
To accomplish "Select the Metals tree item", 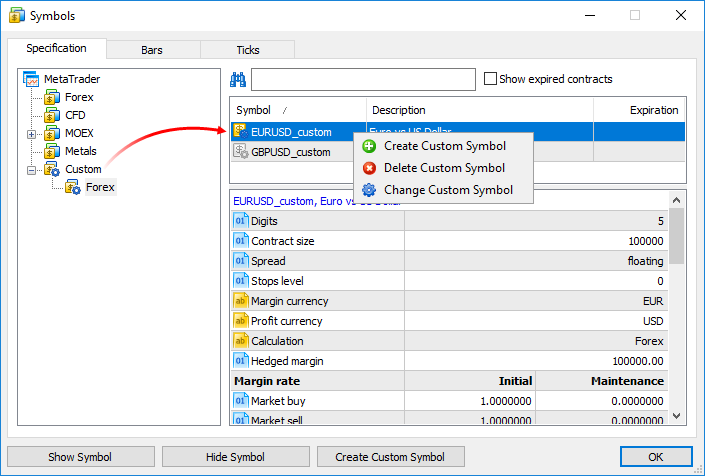I will [80, 151].
